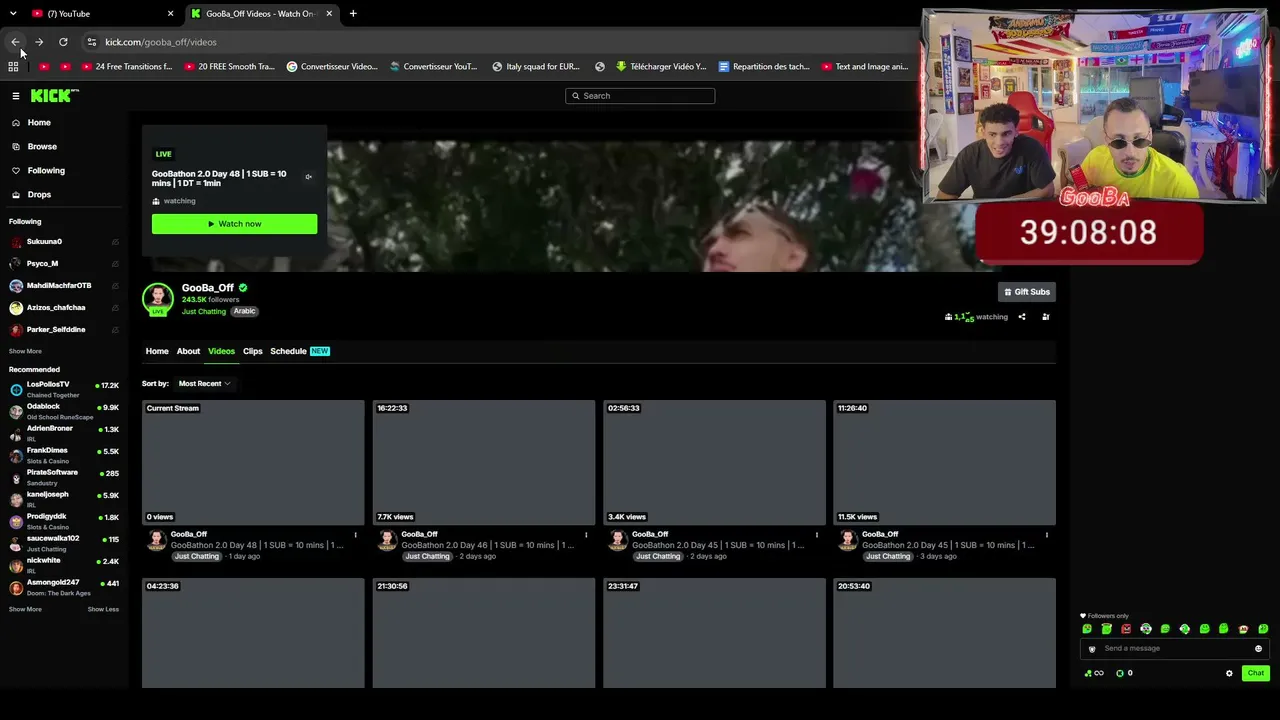Image resolution: width=1280 pixels, height=720 pixels.
Task: Open Parker_Seifddine followed channel
Action: [x=64, y=330]
